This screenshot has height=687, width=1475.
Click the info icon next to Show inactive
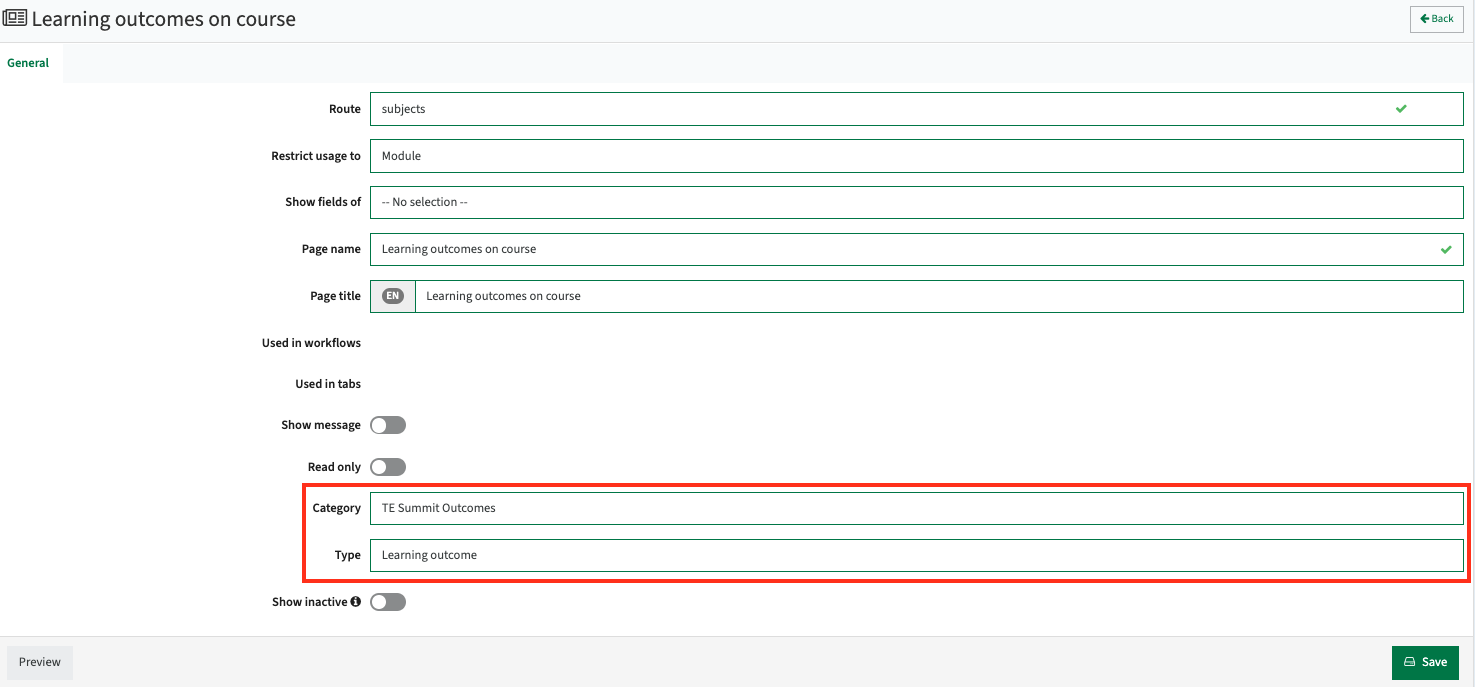point(356,602)
